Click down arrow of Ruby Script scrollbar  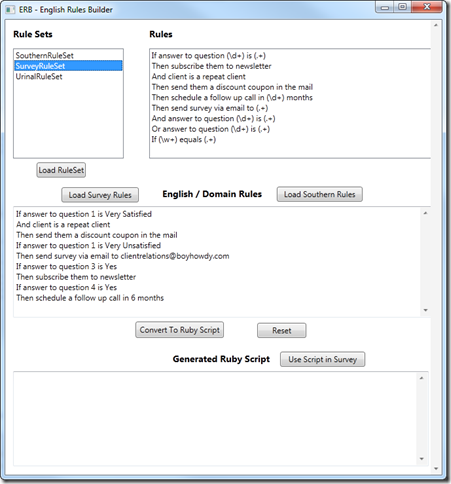pyautogui.click(x=421, y=459)
